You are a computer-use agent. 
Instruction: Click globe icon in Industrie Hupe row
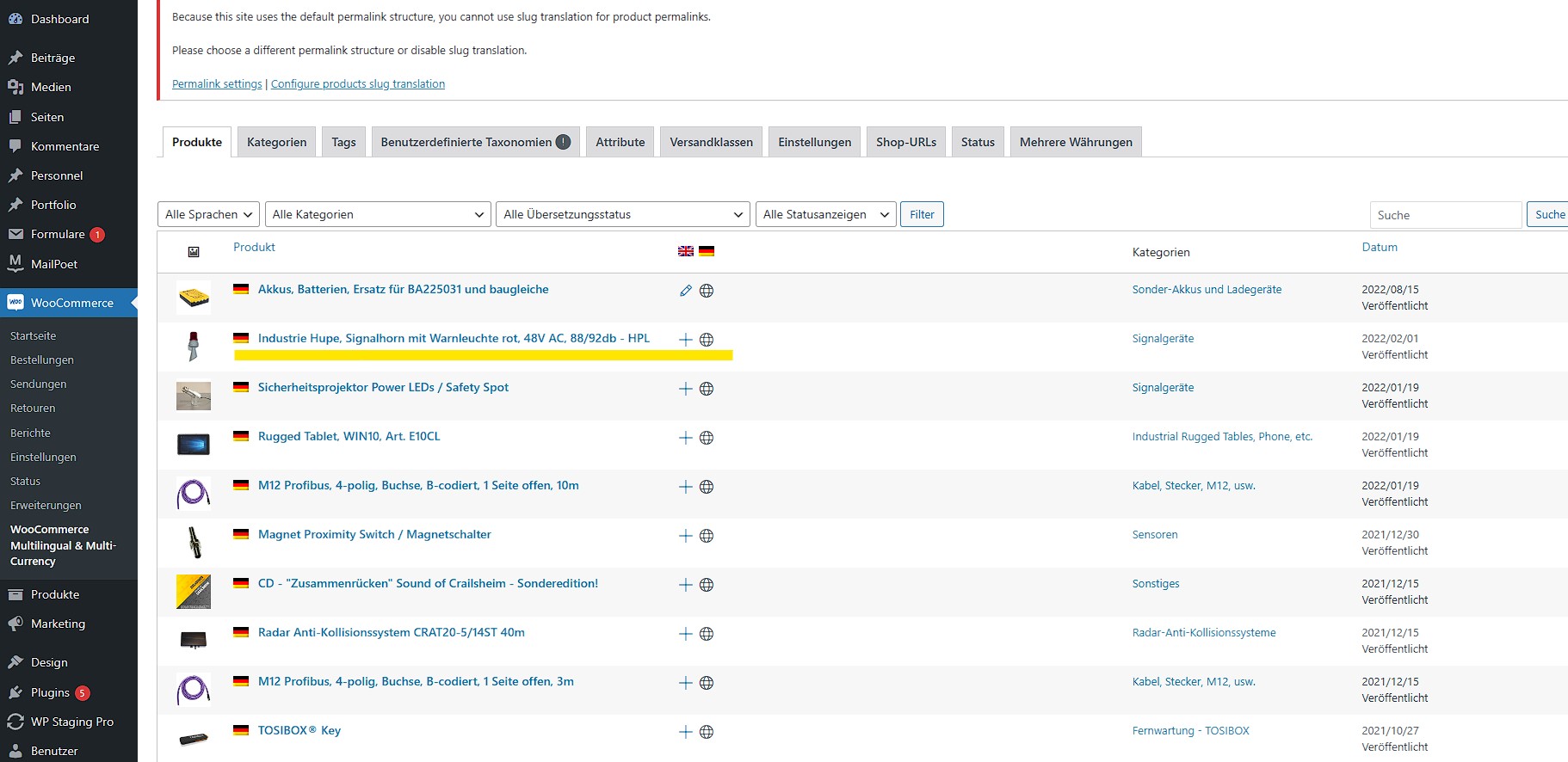pyautogui.click(x=707, y=340)
